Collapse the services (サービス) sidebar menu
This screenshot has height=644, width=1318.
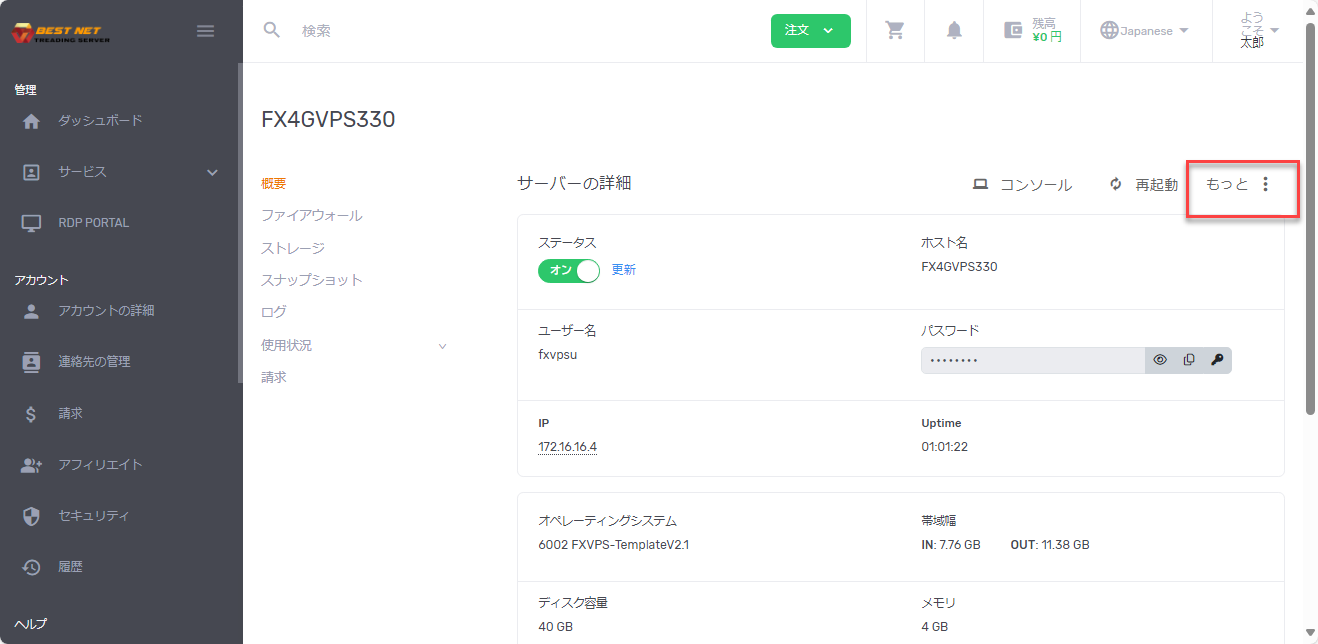pyautogui.click(x=211, y=171)
